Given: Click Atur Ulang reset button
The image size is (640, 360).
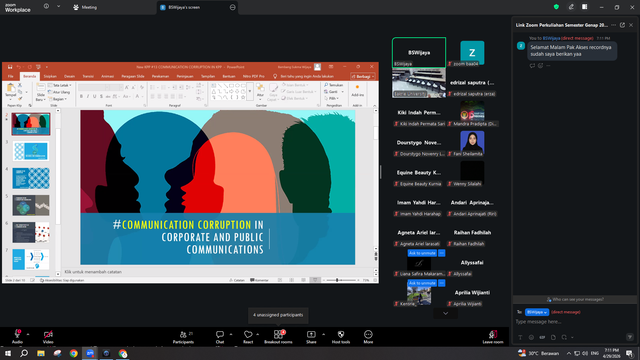Looking at the screenshot, I should pos(59,92).
